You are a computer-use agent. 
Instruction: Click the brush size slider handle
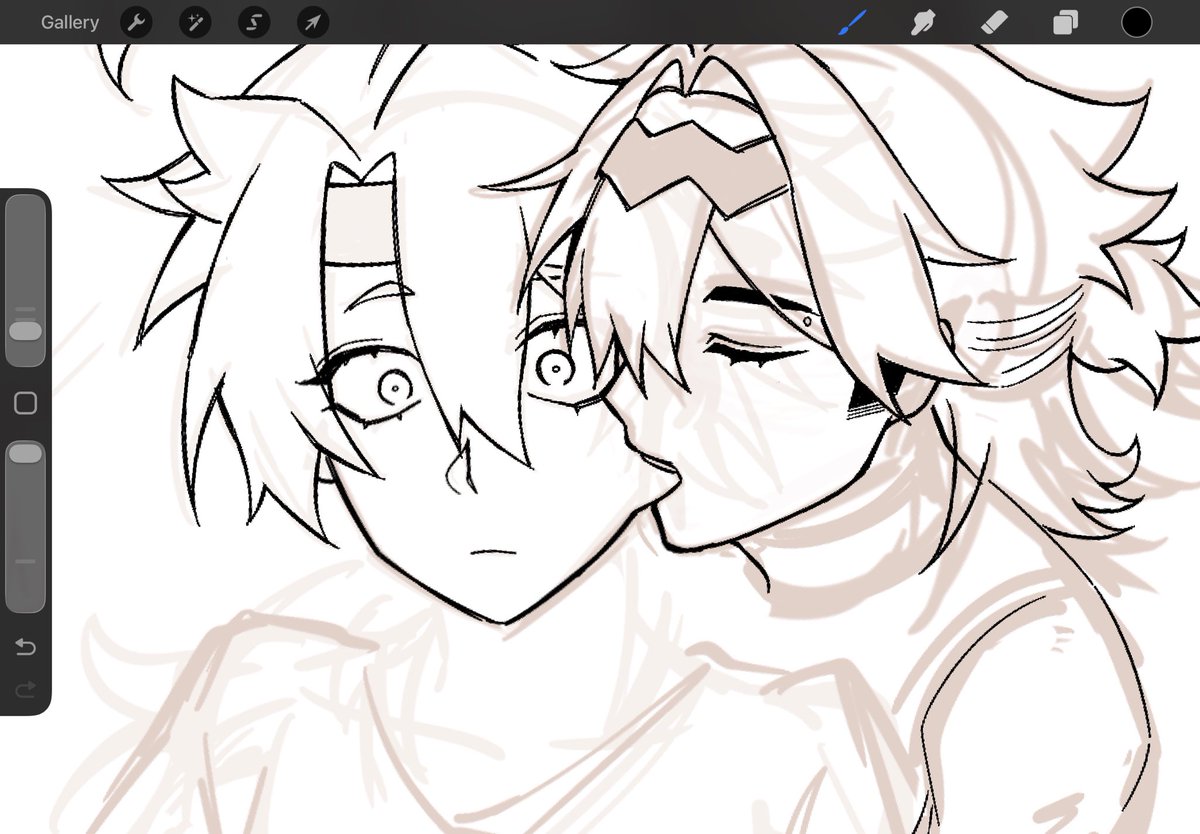click(25, 331)
